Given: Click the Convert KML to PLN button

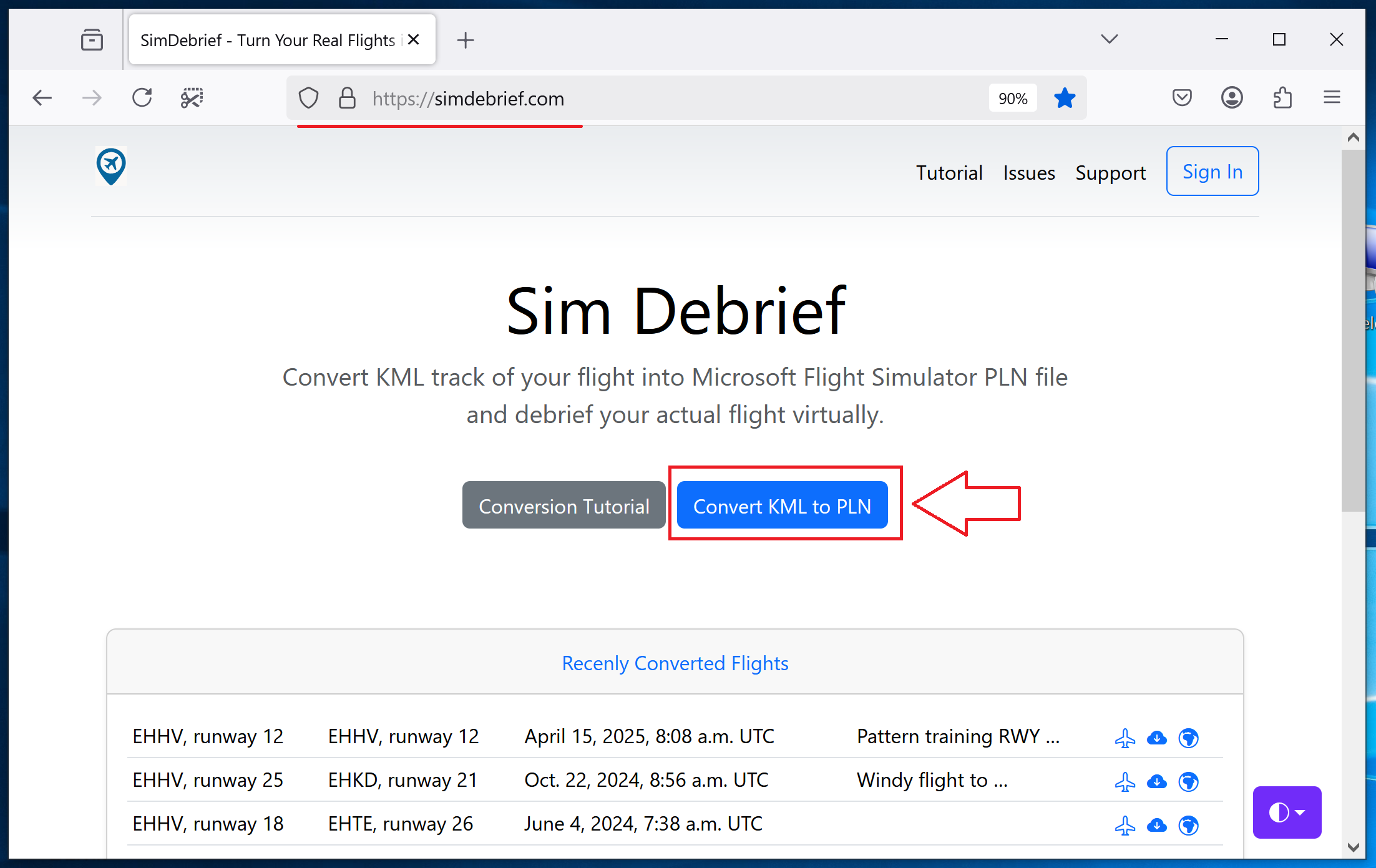Looking at the screenshot, I should click(783, 506).
